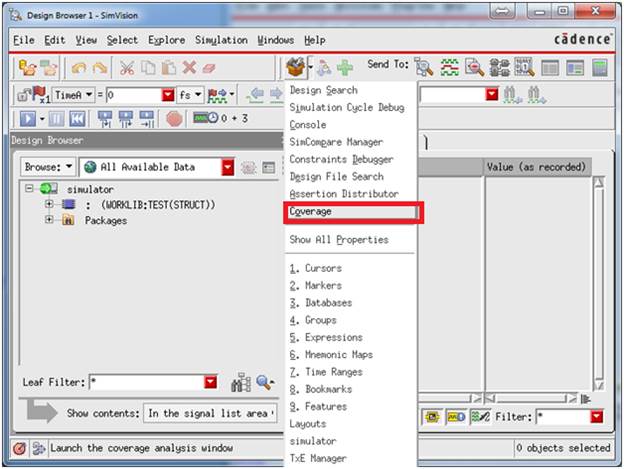
Task: Toggle the green signal filter icon
Action: coord(480,417)
